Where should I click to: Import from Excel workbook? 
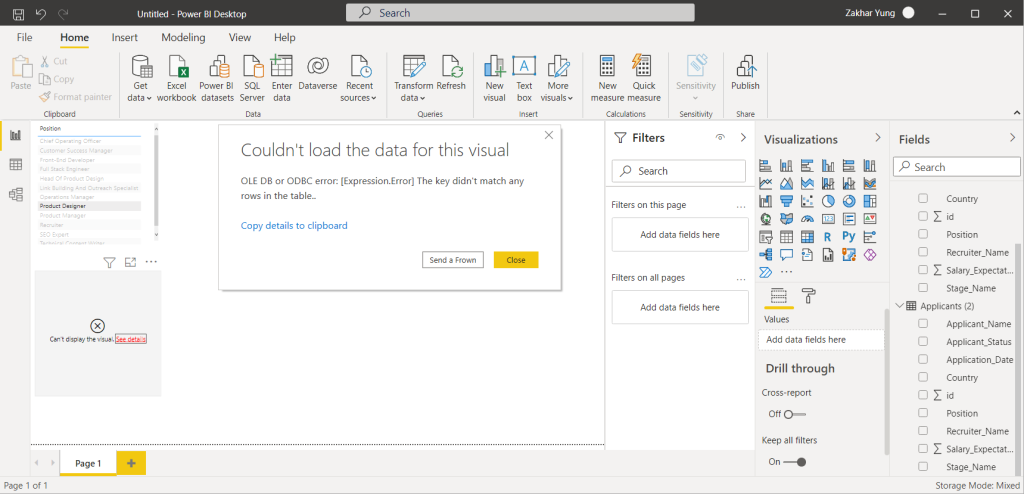[x=176, y=78]
